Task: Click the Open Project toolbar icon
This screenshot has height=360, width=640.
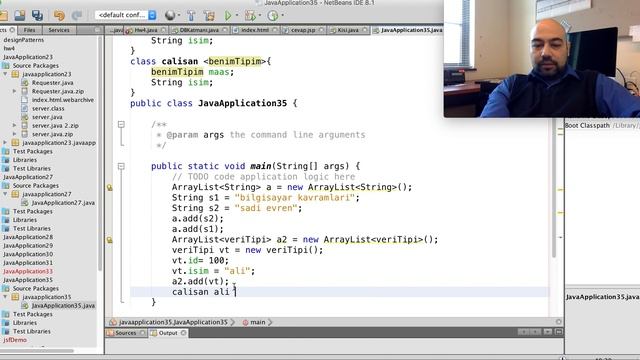Action: point(19,16)
